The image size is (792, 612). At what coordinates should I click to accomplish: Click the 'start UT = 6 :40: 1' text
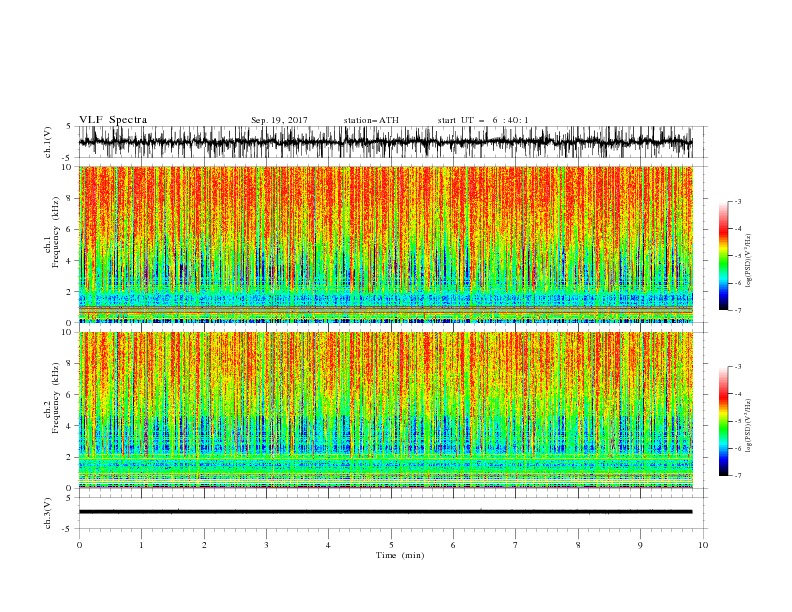483,120
